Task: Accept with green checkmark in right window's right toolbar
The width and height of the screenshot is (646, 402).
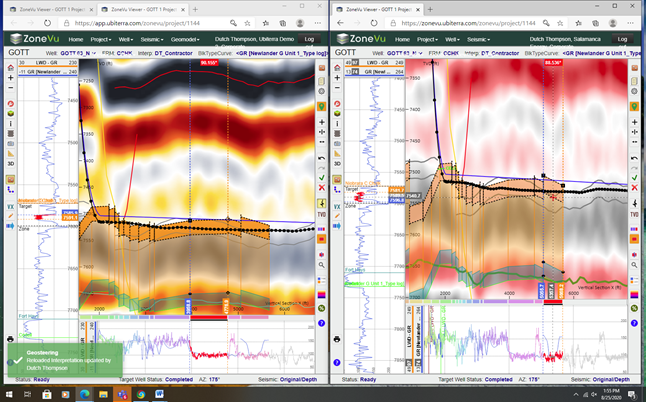Action: tap(634, 178)
